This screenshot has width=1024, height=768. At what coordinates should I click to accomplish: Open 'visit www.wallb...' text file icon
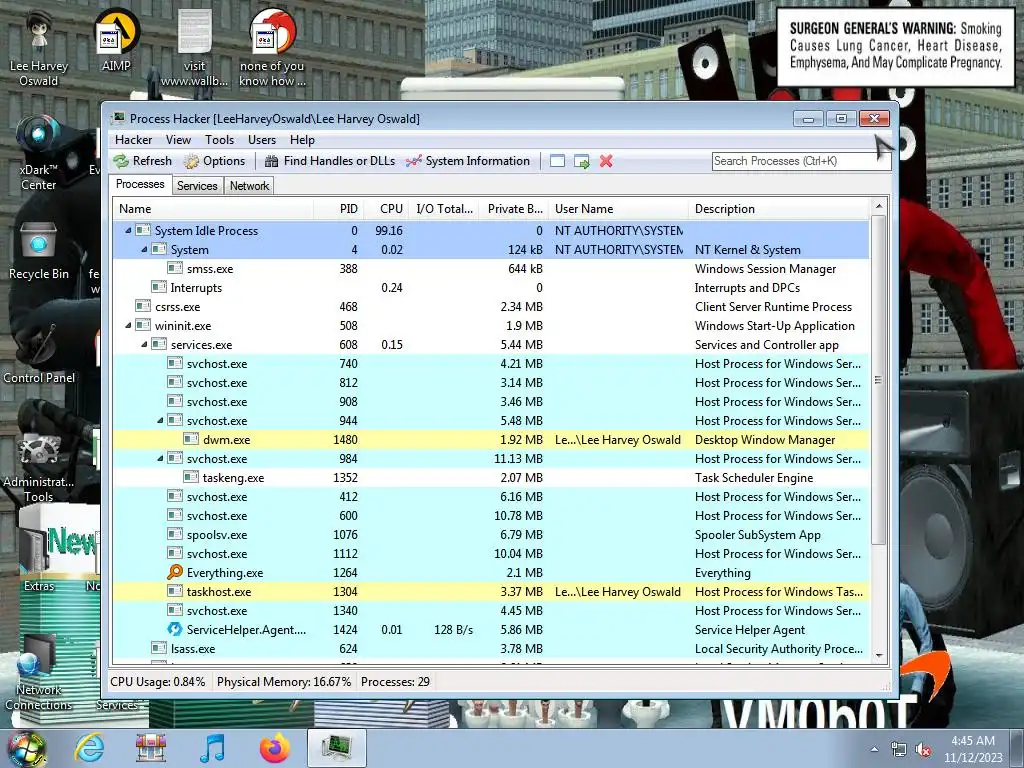tap(194, 47)
